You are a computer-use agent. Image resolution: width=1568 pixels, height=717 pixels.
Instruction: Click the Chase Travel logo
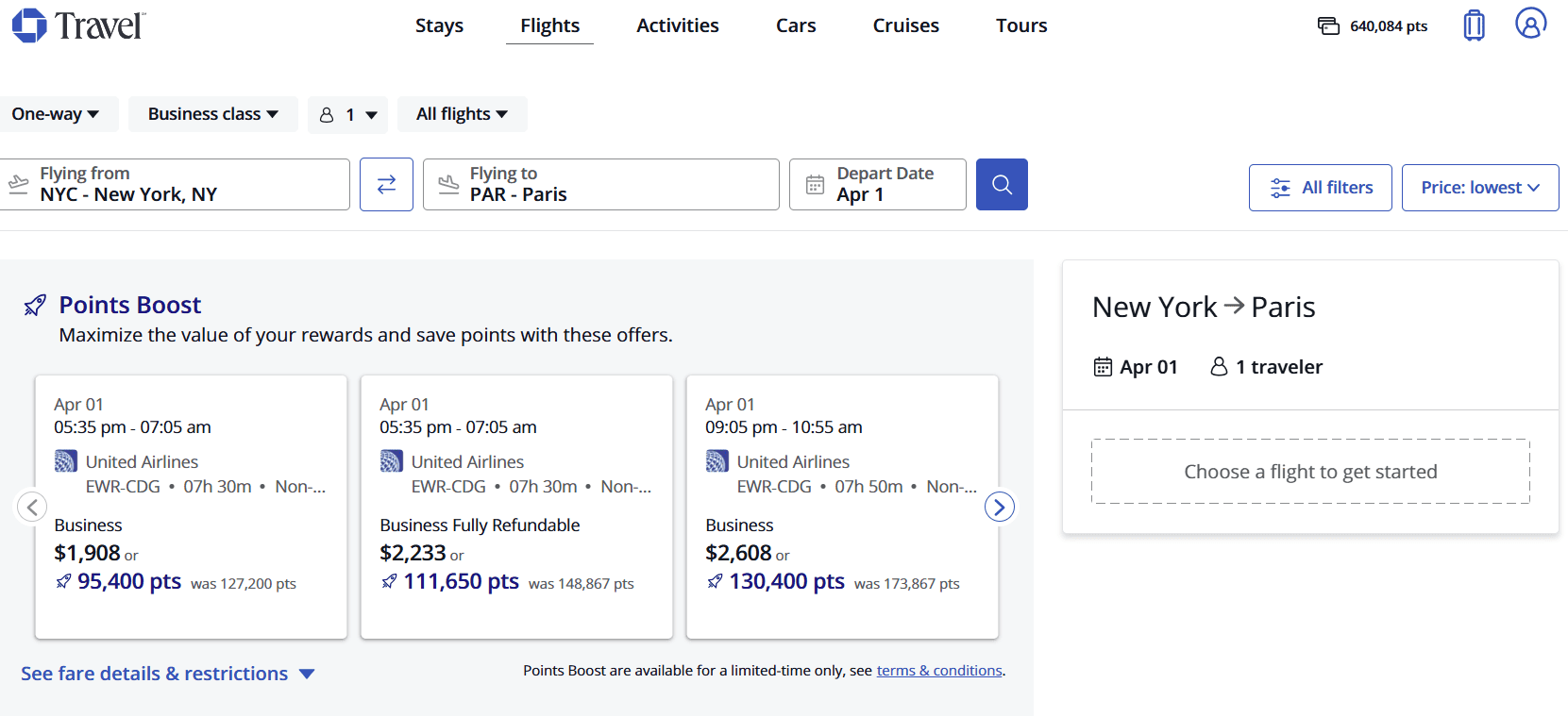[78, 25]
